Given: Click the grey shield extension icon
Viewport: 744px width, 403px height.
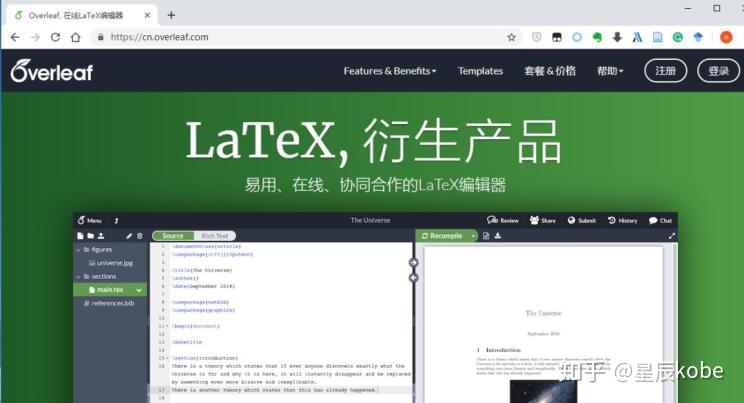Looking at the screenshot, I should [x=537, y=37].
